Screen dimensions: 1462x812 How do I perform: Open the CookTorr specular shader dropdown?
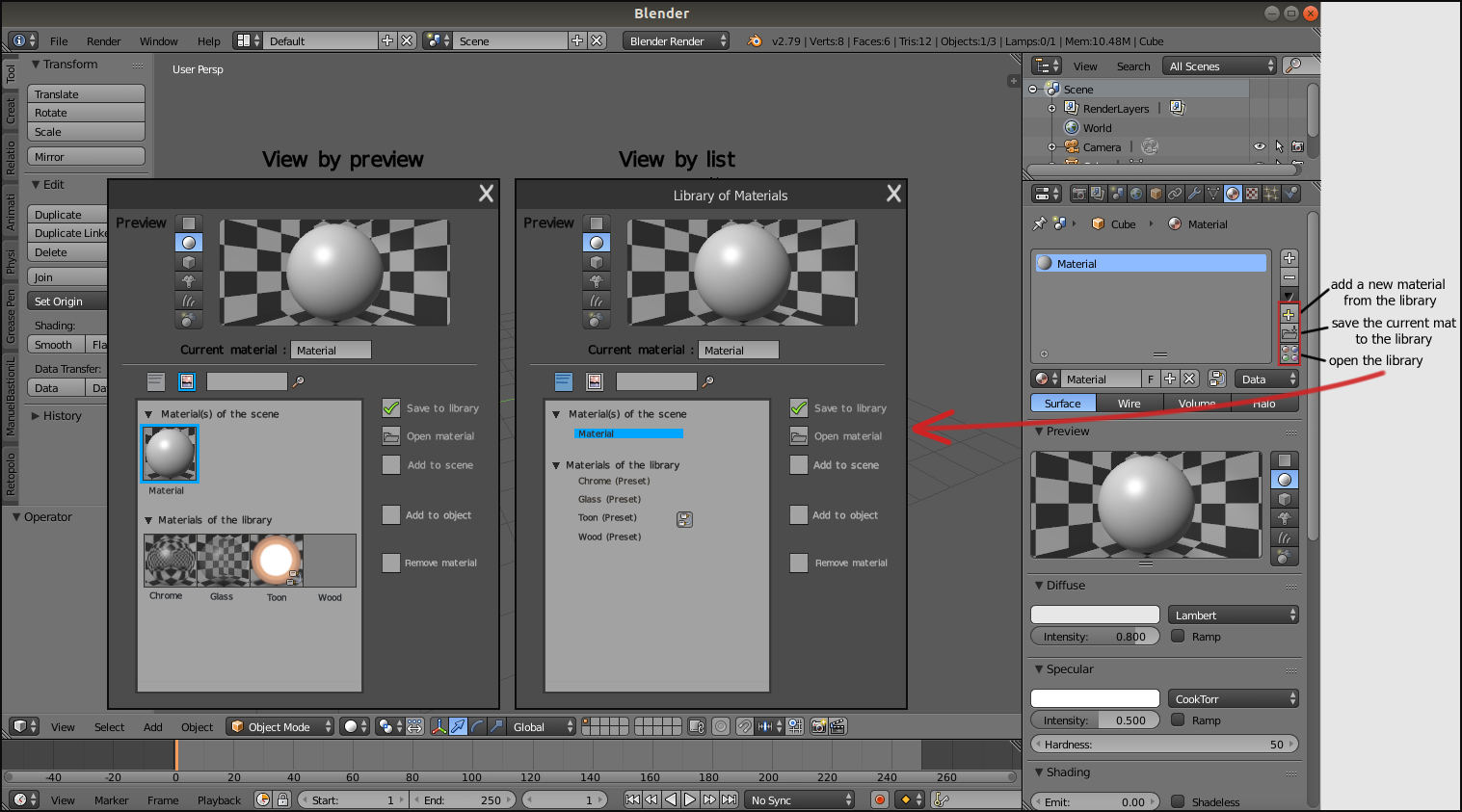coord(1234,698)
